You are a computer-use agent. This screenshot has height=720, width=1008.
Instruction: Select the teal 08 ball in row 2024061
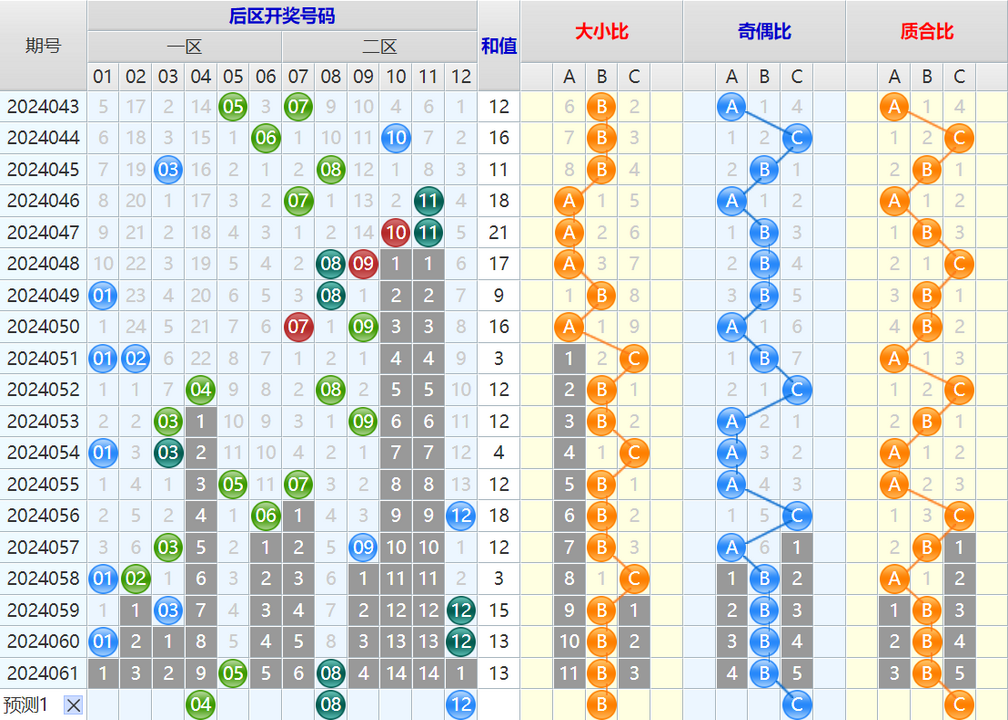[x=330, y=673]
